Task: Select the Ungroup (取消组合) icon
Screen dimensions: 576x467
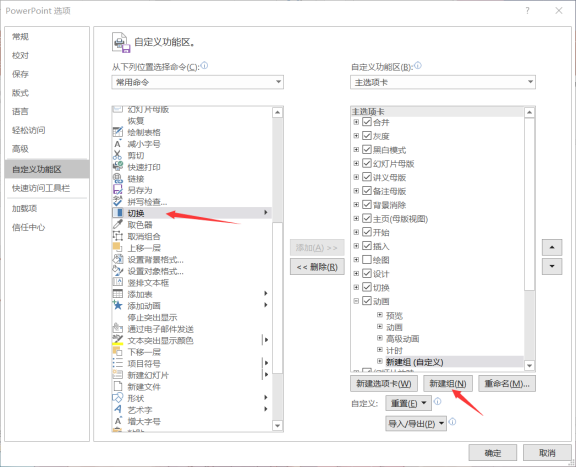Action: (118, 236)
